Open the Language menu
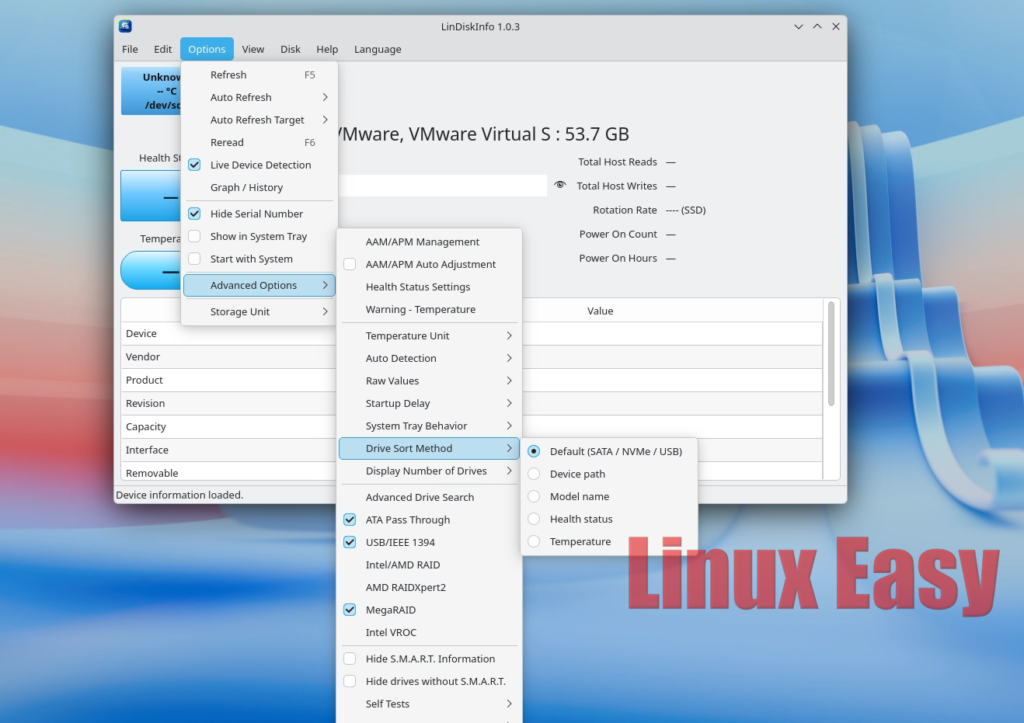Image resolution: width=1024 pixels, height=723 pixels. point(377,49)
